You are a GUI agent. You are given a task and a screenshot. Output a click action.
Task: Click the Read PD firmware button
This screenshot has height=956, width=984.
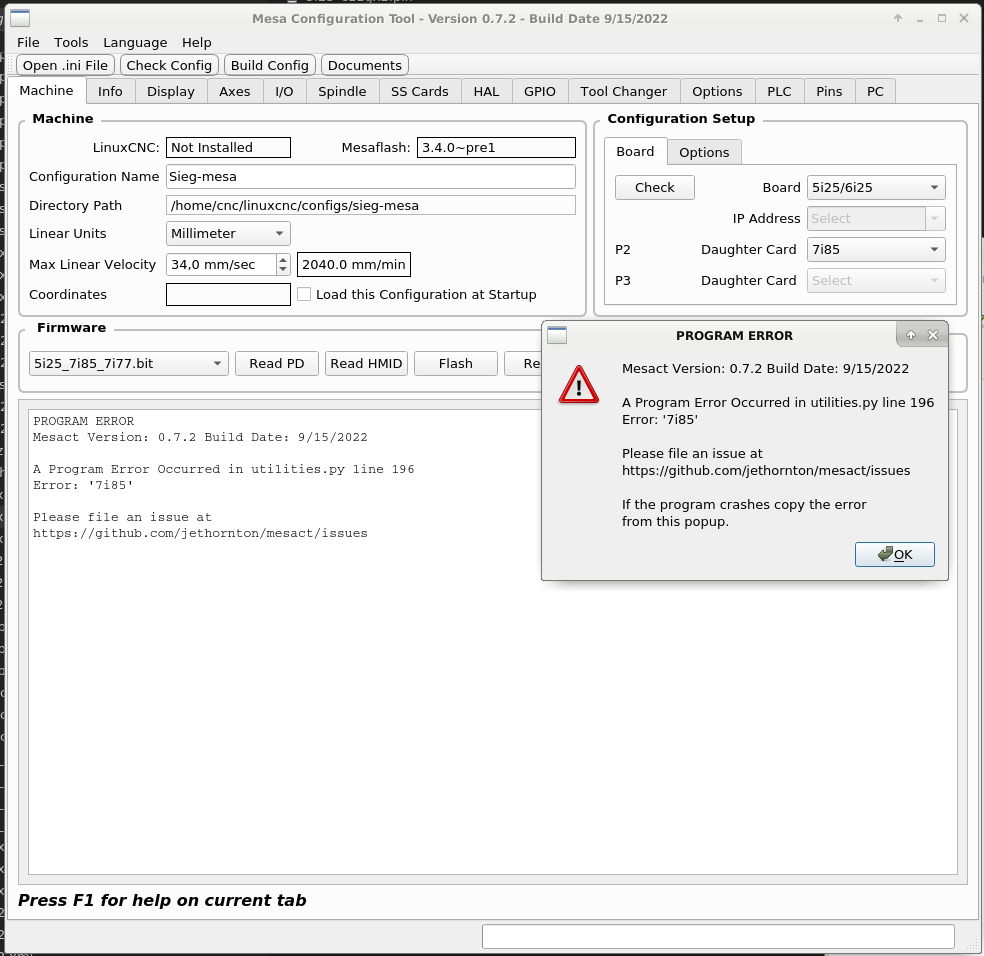[x=277, y=363]
